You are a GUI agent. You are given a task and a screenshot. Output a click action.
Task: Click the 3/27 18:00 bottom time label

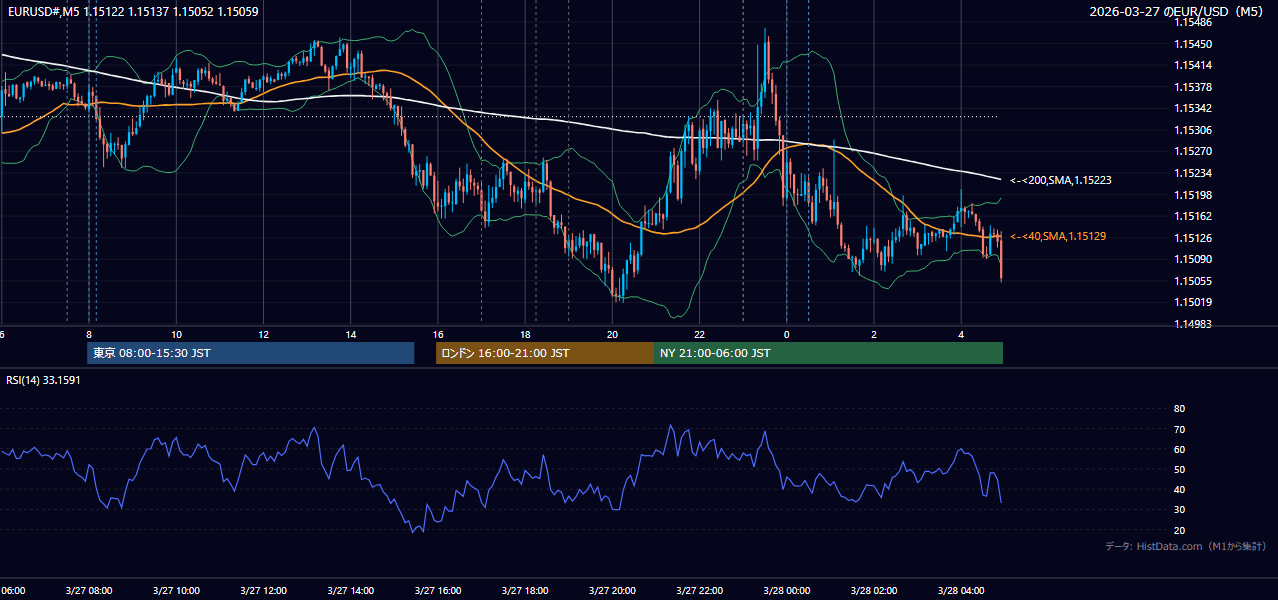pos(525,590)
